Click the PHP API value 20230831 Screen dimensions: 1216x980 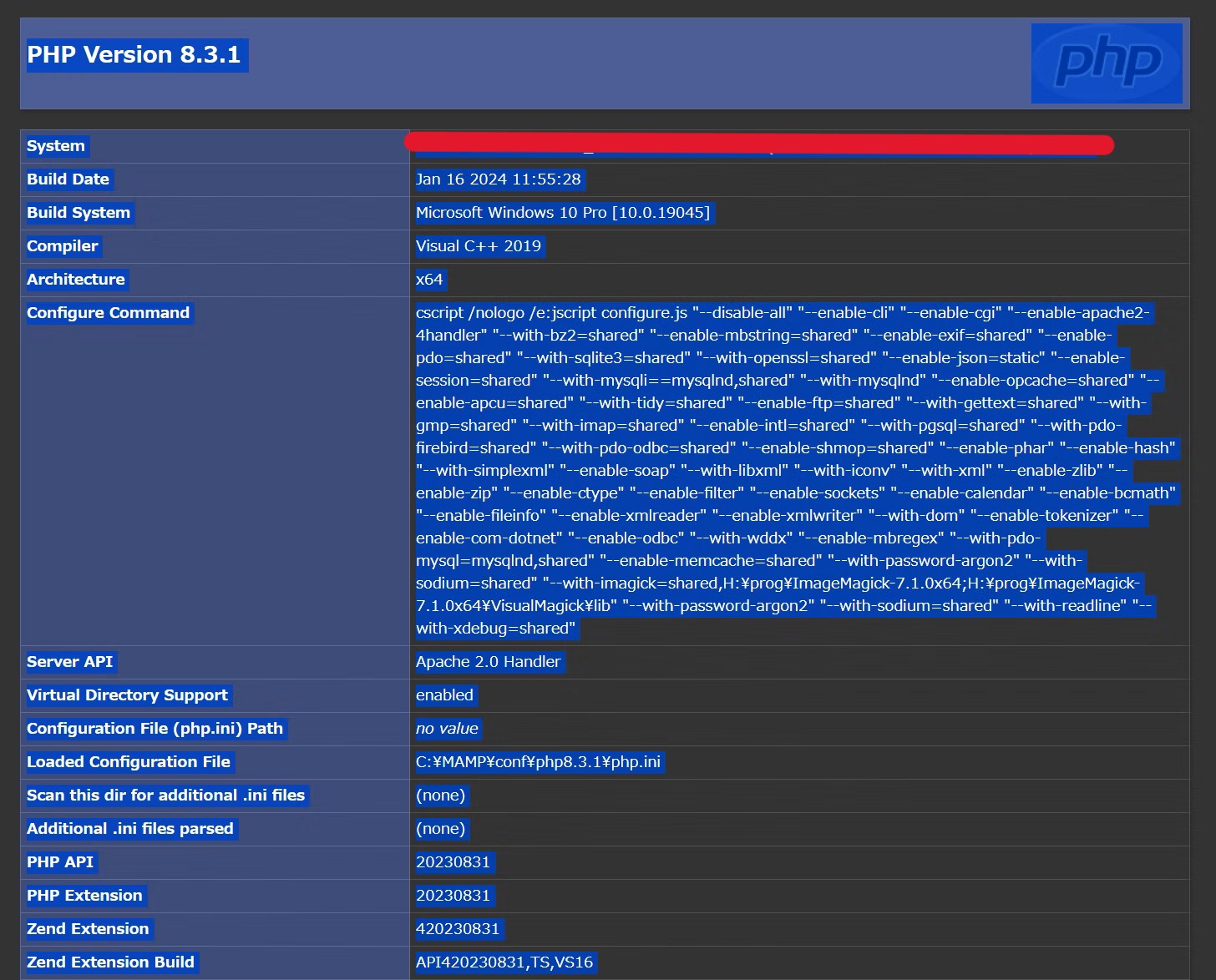coord(453,861)
